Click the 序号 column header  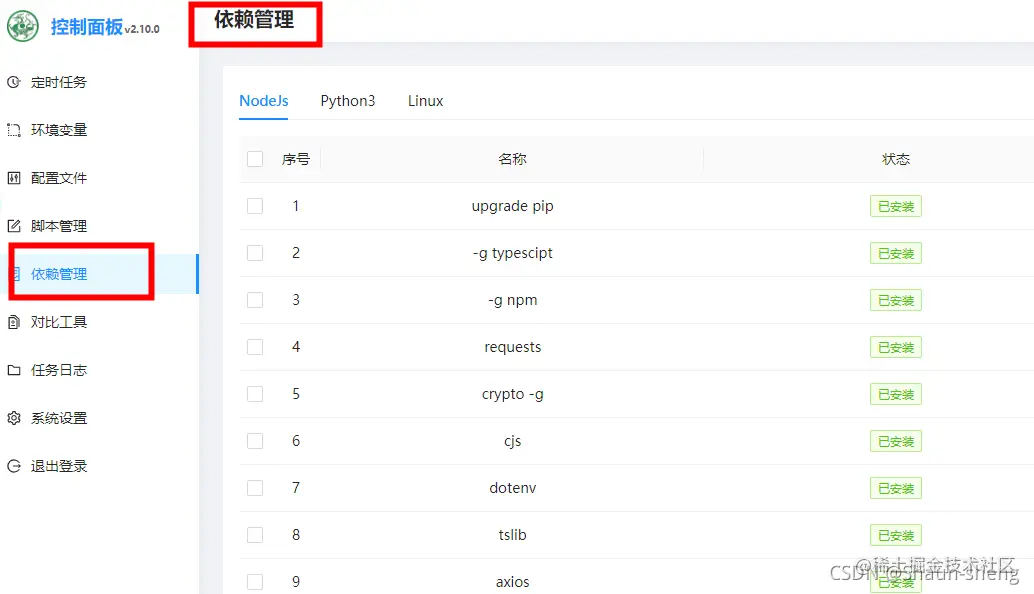(x=295, y=159)
